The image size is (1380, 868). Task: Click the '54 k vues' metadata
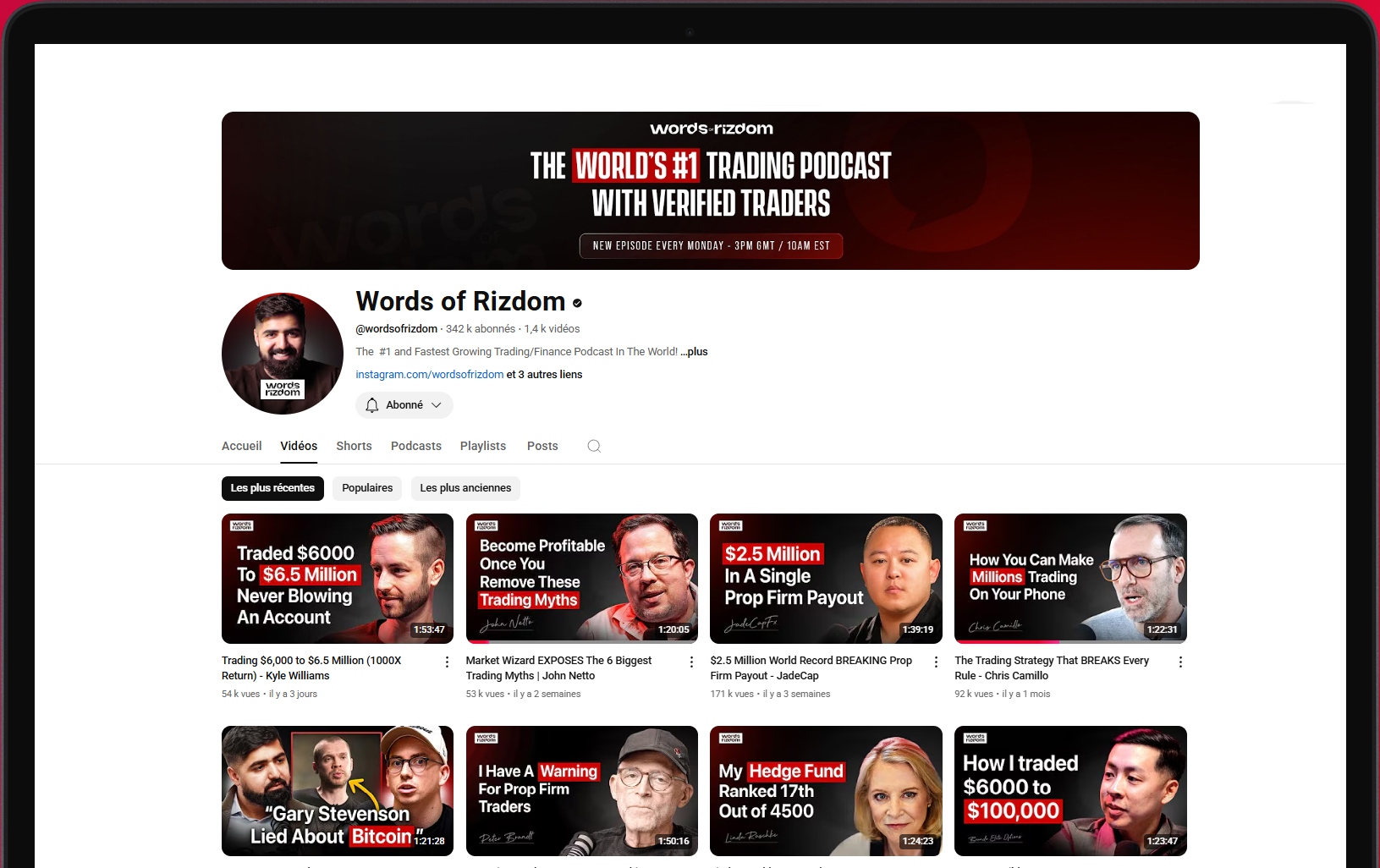click(x=241, y=694)
